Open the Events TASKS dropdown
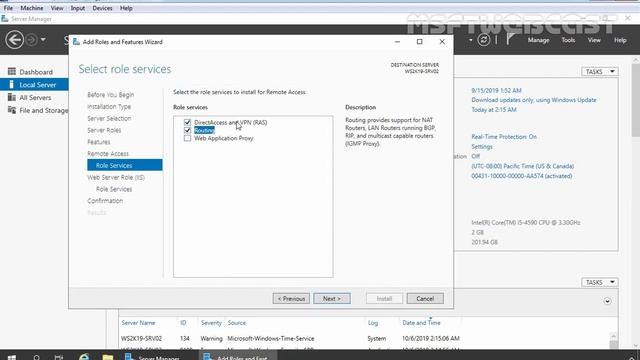This screenshot has width=640, height=360. (600, 282)
